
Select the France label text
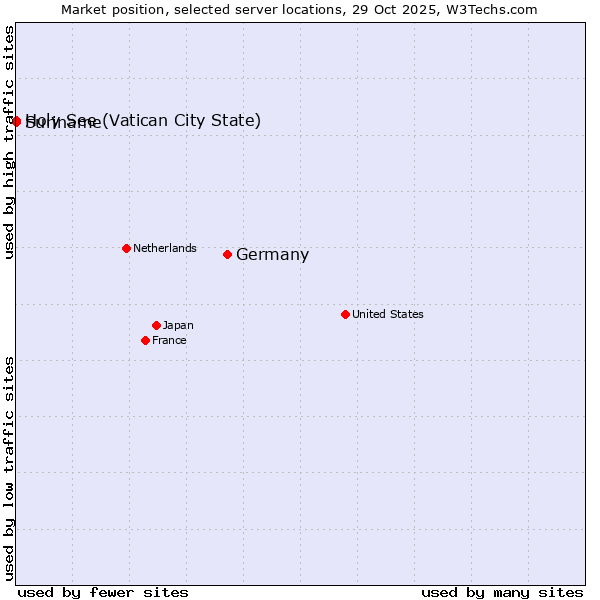(169, 340)
